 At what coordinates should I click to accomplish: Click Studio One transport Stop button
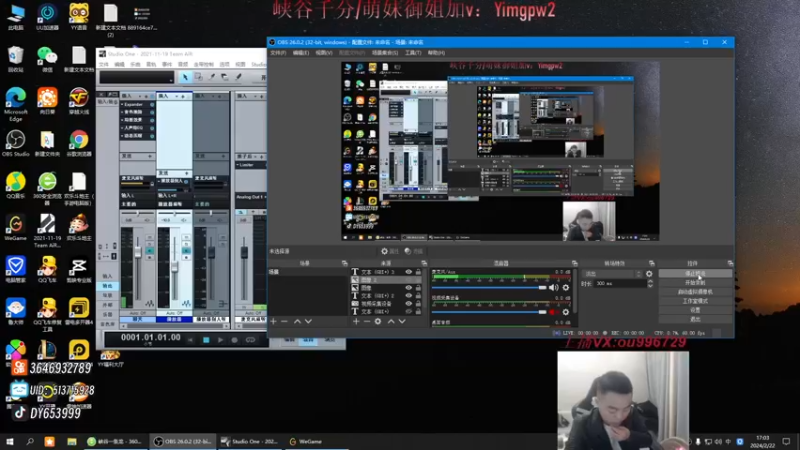(x=206, y=340)
